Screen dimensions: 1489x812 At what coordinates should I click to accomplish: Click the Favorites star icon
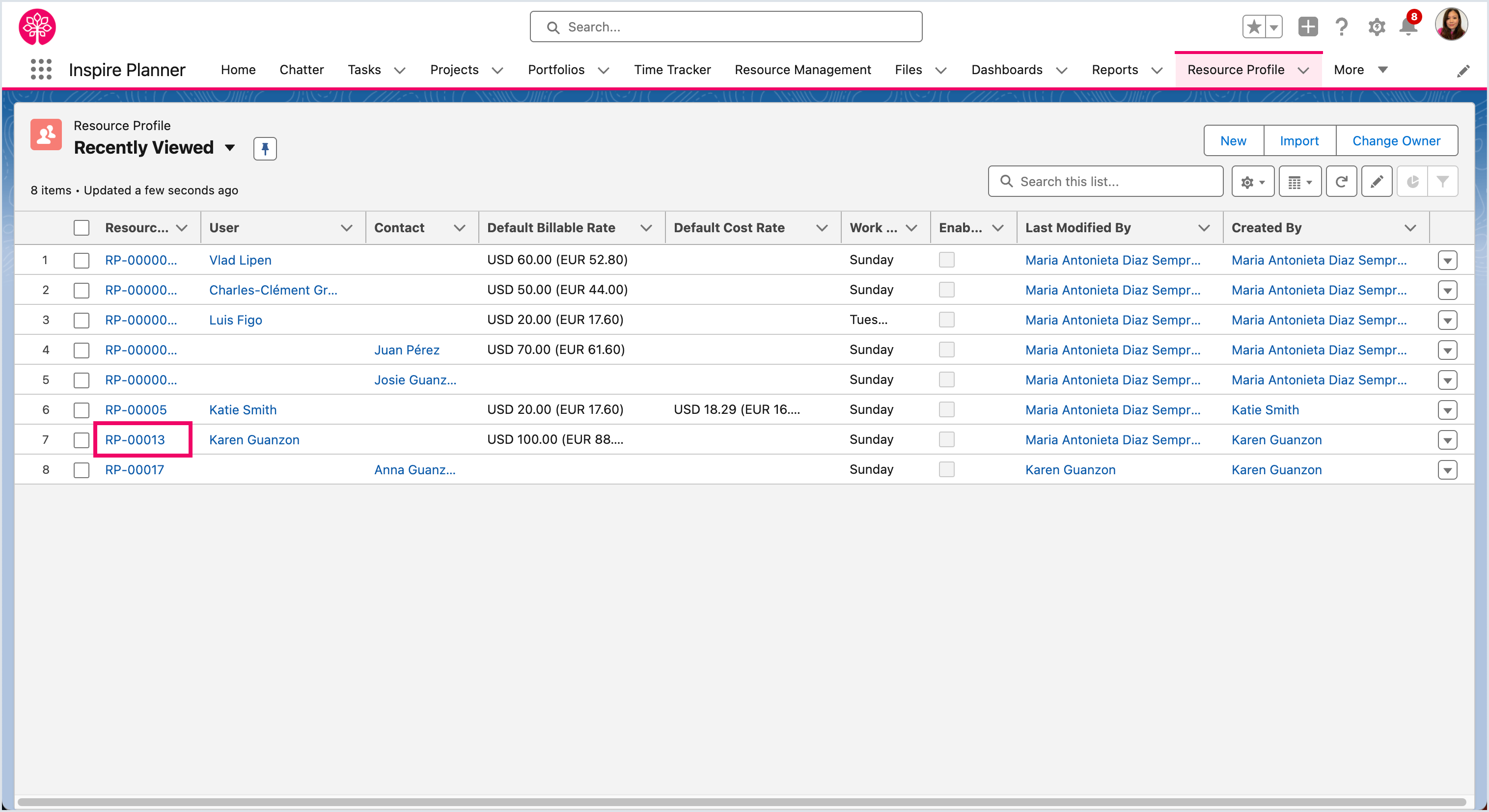click(1254, 27)
